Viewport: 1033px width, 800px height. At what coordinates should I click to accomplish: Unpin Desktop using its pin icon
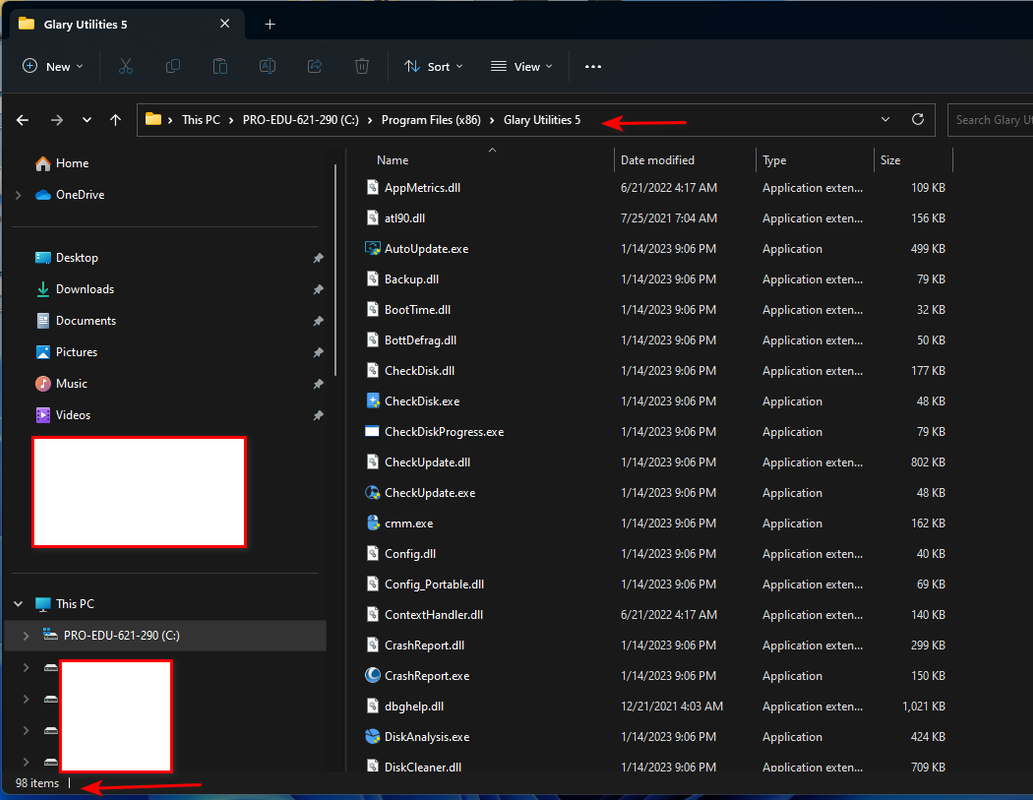click(318, 258)
